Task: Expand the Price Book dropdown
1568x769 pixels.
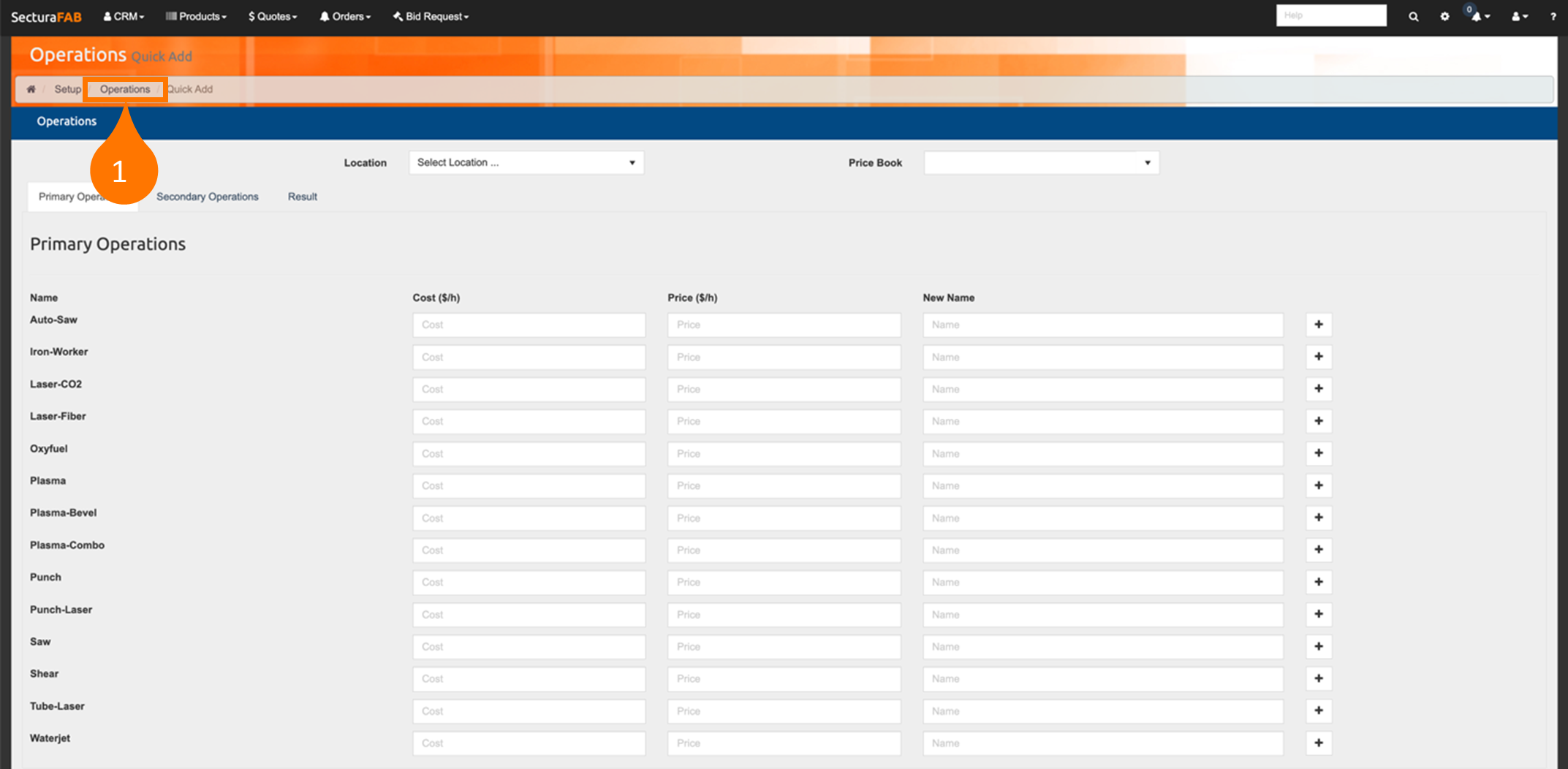Action: pyautogui.click(x=1041, y=162)
